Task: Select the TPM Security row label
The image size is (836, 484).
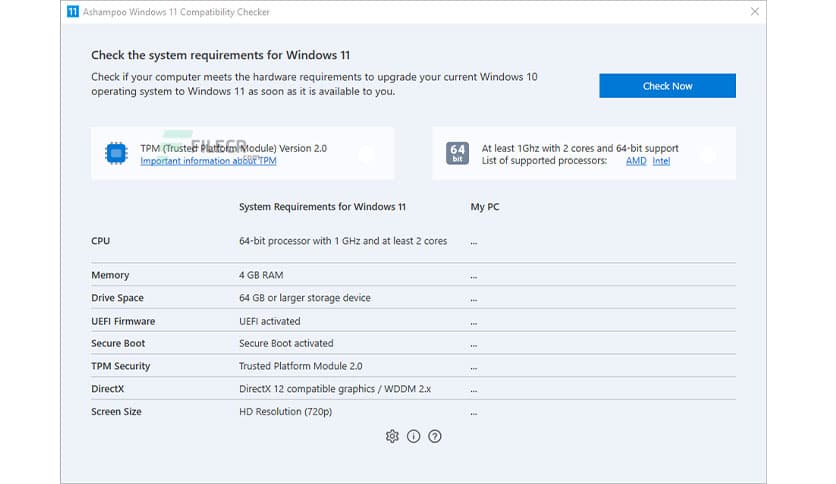Action: coord(120,366)
